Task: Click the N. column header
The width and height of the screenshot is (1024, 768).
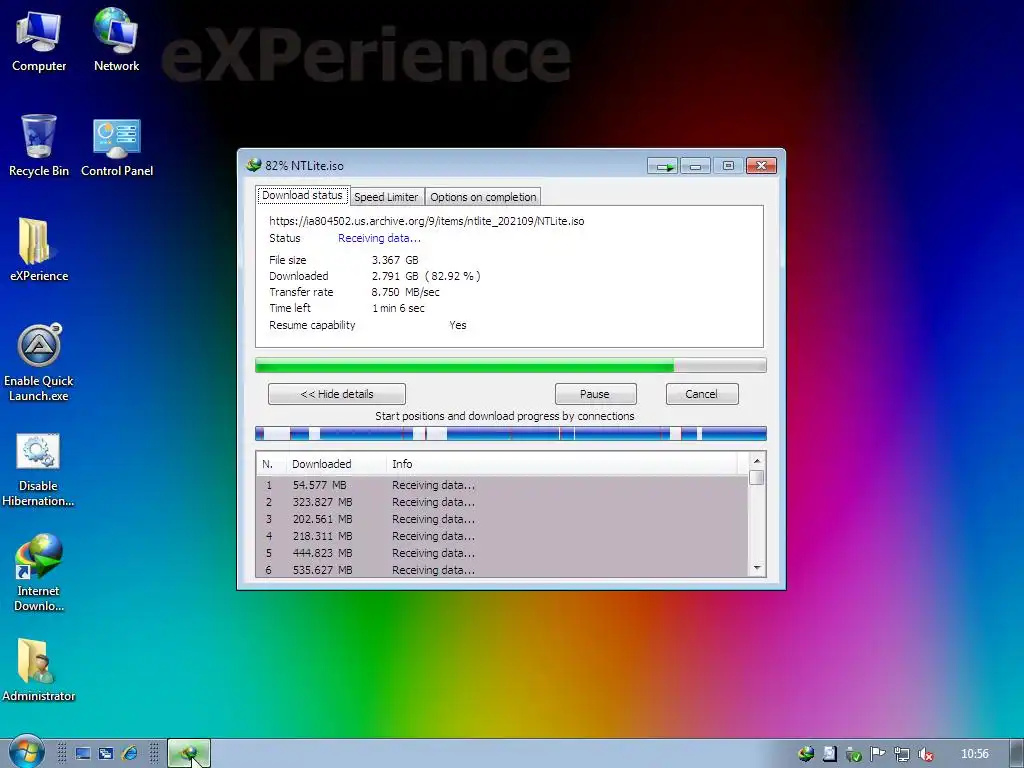Action: [271, 464]
